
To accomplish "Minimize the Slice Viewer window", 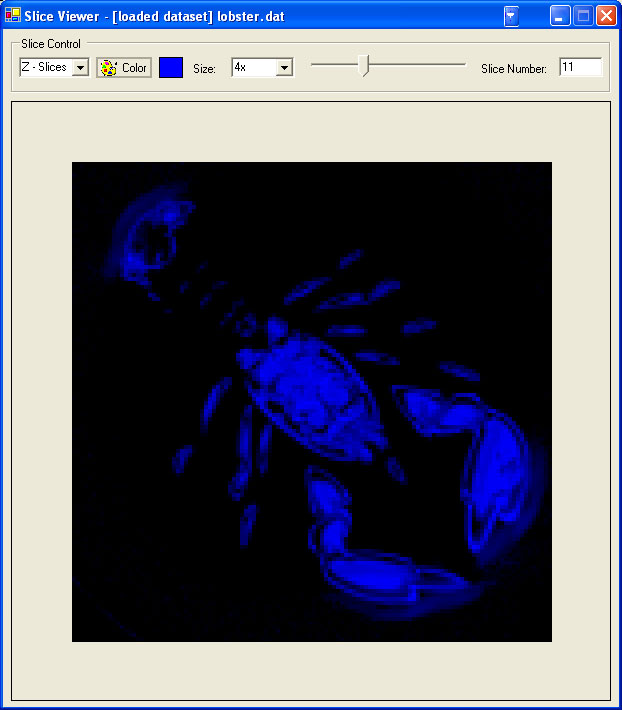I will (560, 16).
